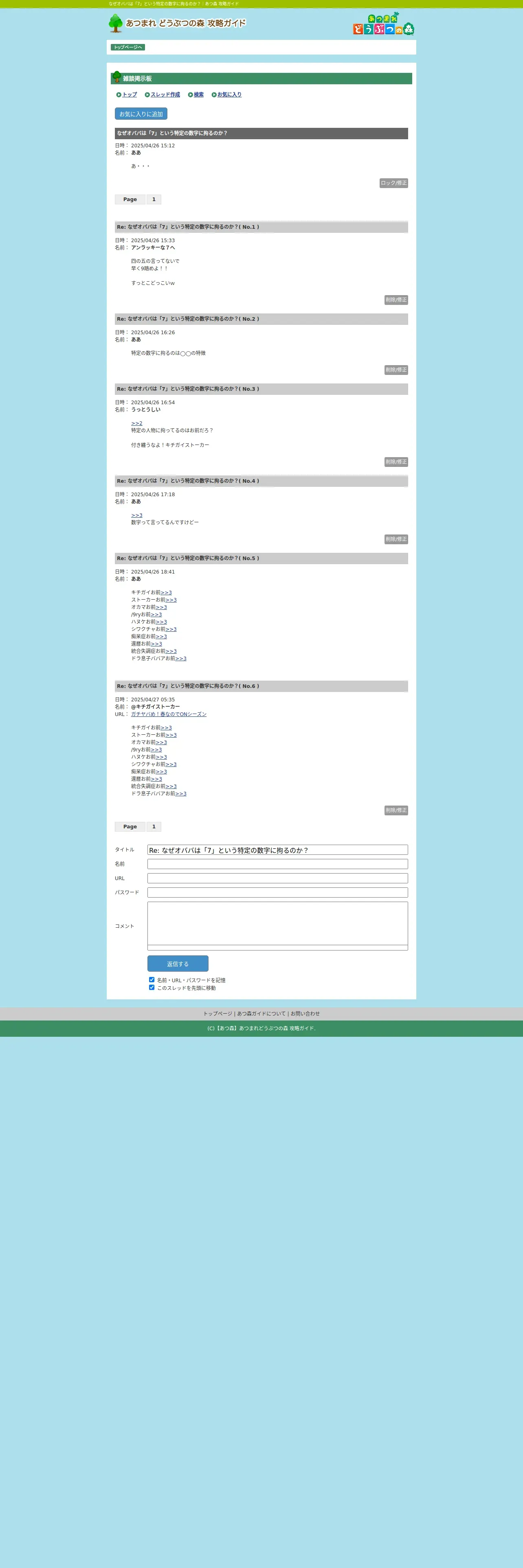Select page 1 in lower pagination

pyautogui.click(x=154, y=827)
